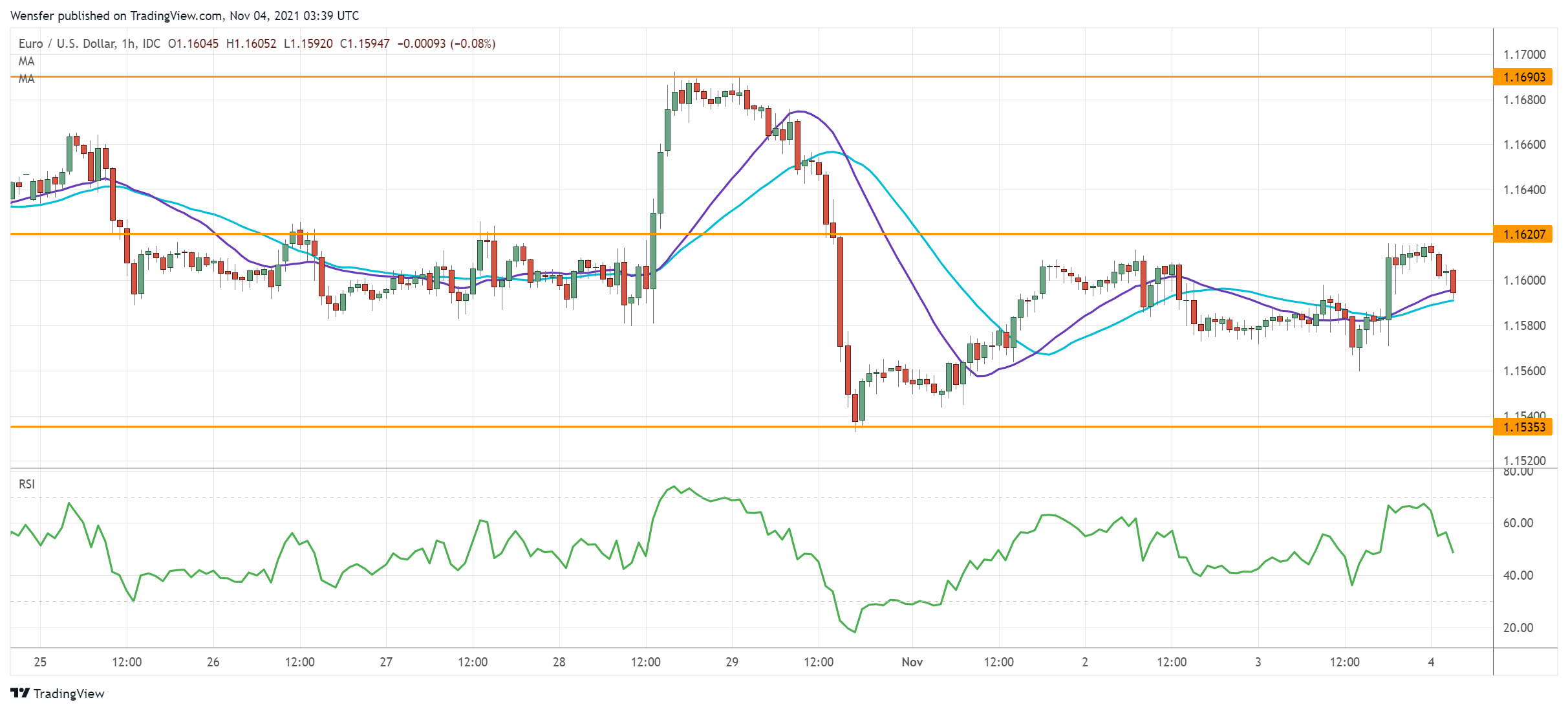This screenshot has height=711, width=1568.
Task: Click the orange 1.15353 price tag
Action: (x=1523, y=427)
